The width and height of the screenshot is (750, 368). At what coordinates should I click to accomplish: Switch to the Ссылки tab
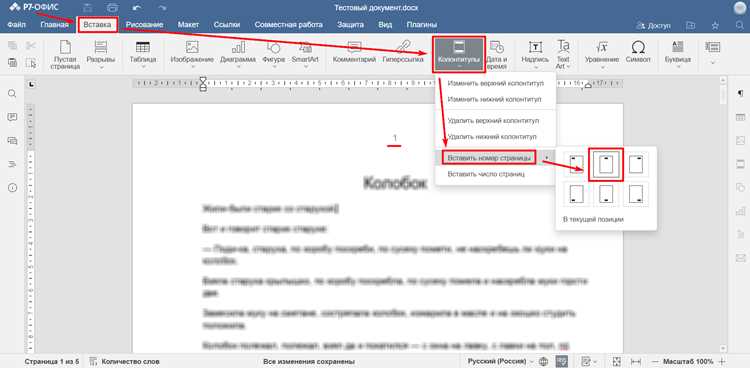pyautogui.click(x=227, y=24)
